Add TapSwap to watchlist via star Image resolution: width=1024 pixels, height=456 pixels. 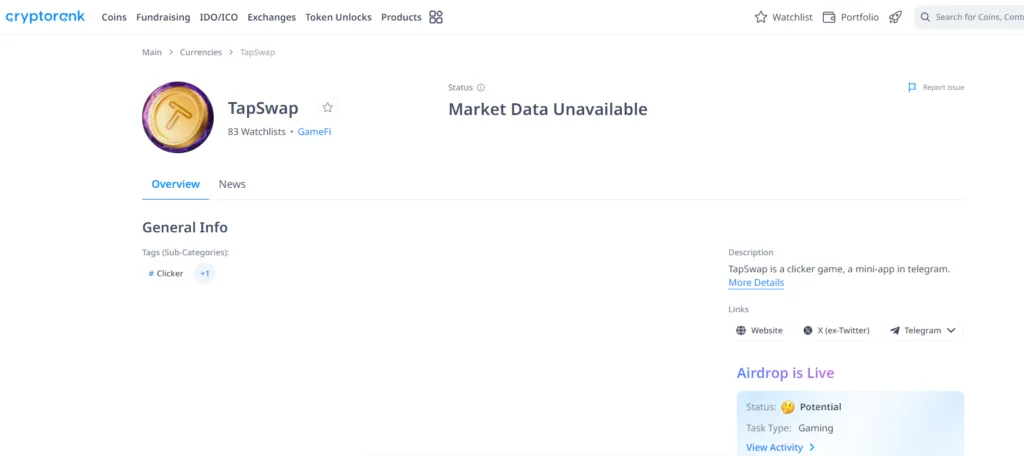tap(328, 107)
